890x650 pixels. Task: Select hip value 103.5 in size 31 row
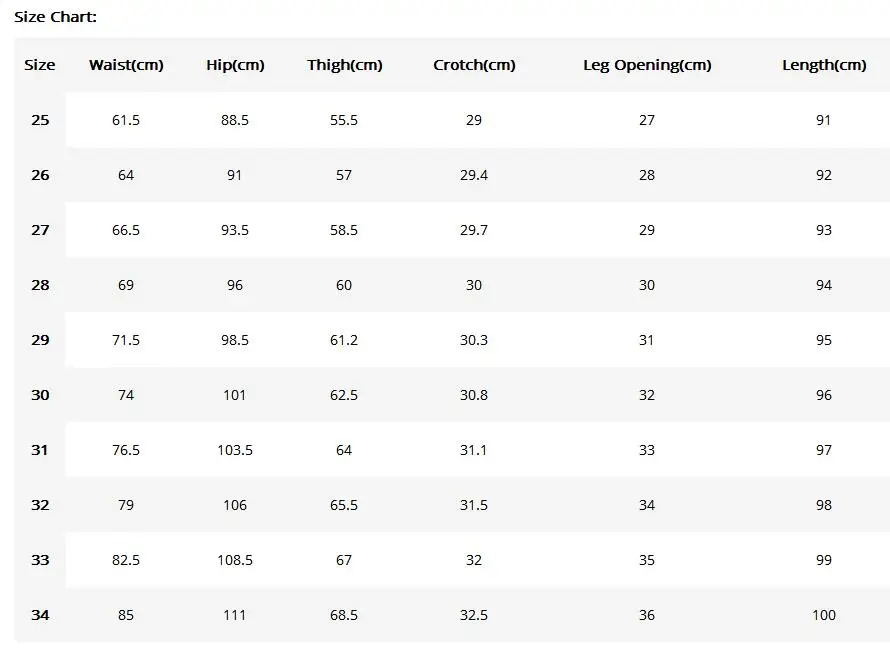coord(235,450)
